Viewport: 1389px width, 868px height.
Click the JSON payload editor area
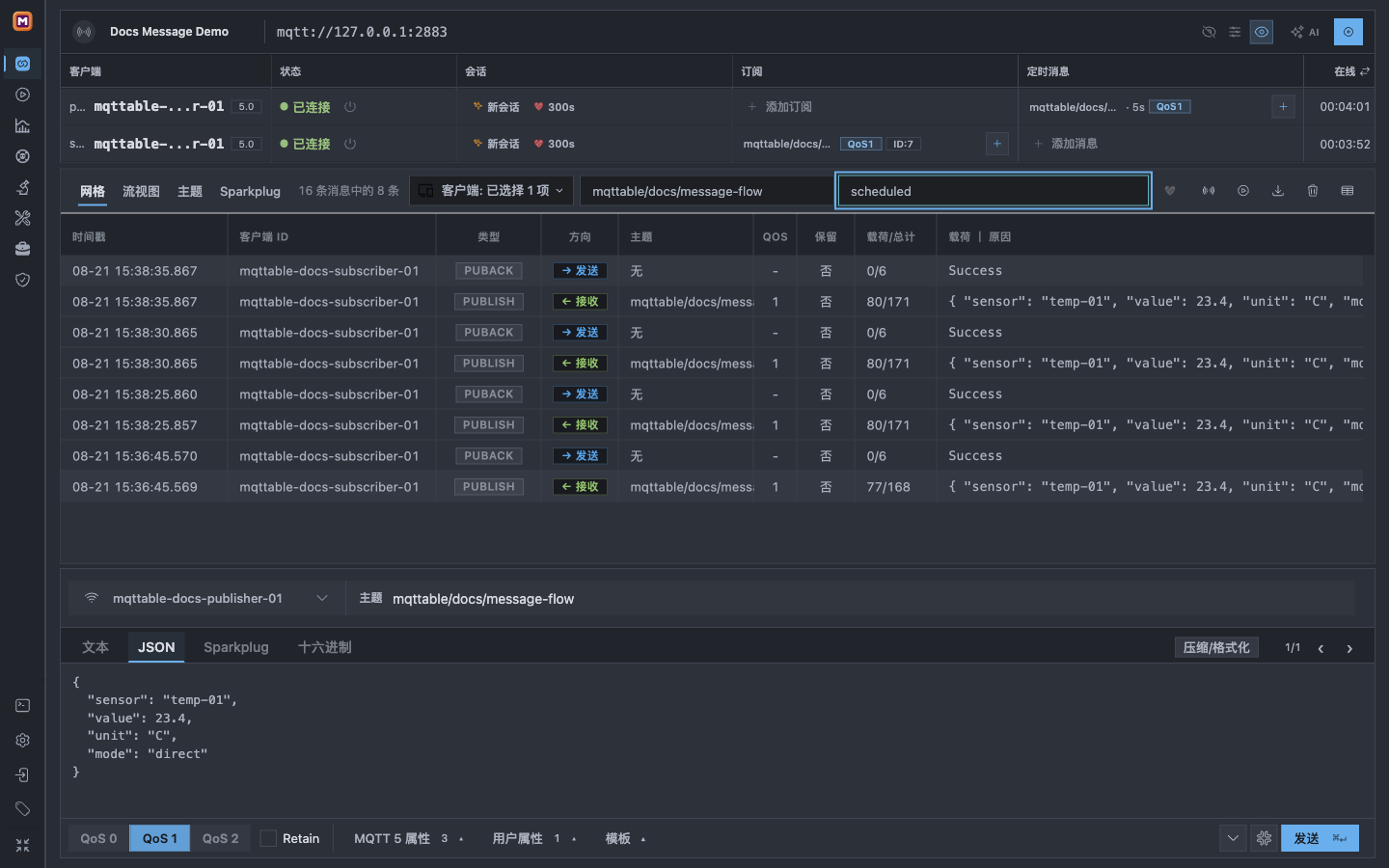pos(718,741)
